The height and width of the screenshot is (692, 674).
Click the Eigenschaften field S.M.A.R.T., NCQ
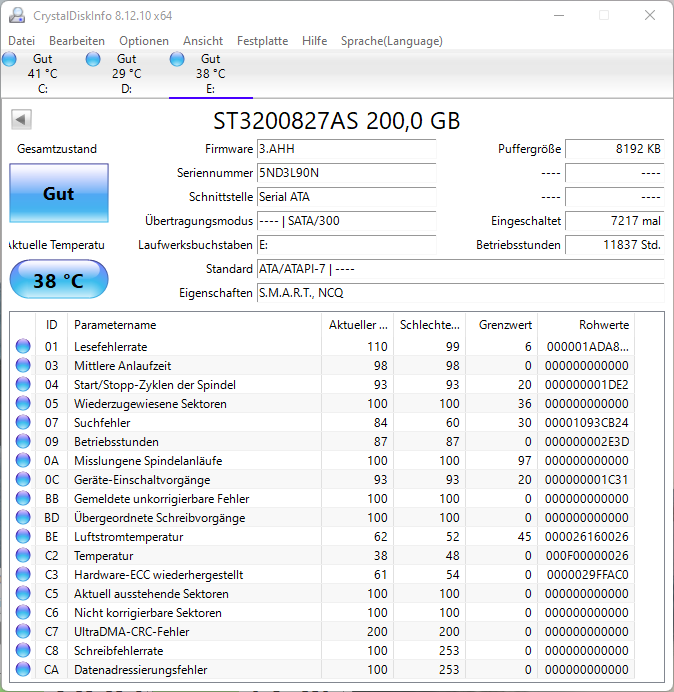(x=461, y=293)
